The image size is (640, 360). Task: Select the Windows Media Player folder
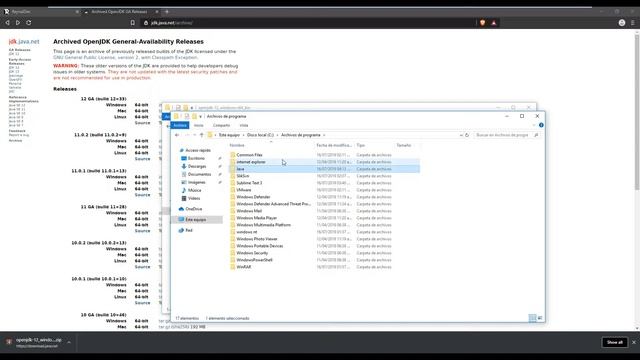pos(256,218)
